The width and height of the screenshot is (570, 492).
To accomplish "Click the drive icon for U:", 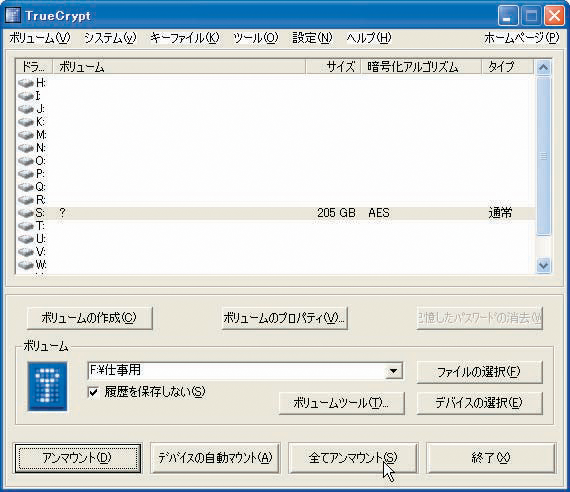I will [25, 239].
